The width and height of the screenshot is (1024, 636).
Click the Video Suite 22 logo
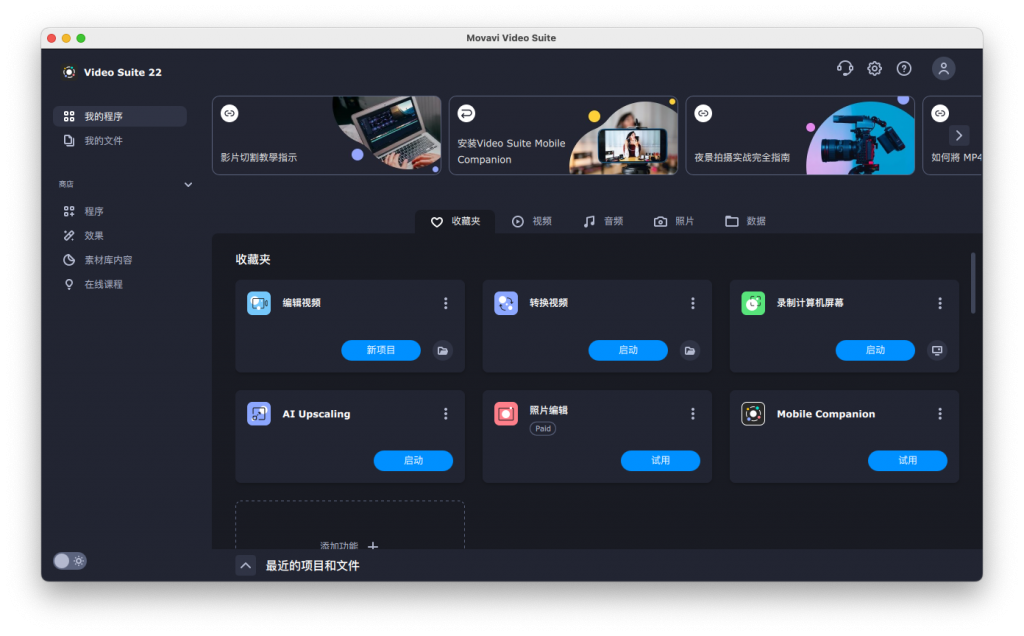pyautogui.click(x=69, y=72)
